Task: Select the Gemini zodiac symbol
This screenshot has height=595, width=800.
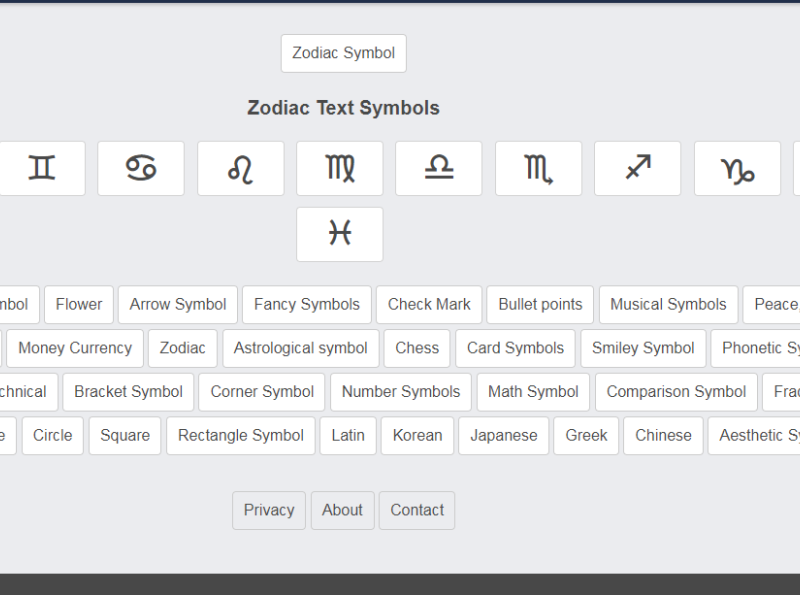Action: 41,168
